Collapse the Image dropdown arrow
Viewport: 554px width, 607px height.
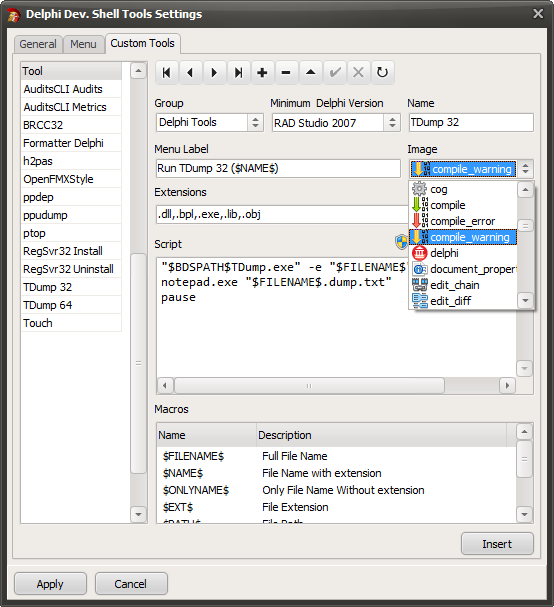point(525,169)
